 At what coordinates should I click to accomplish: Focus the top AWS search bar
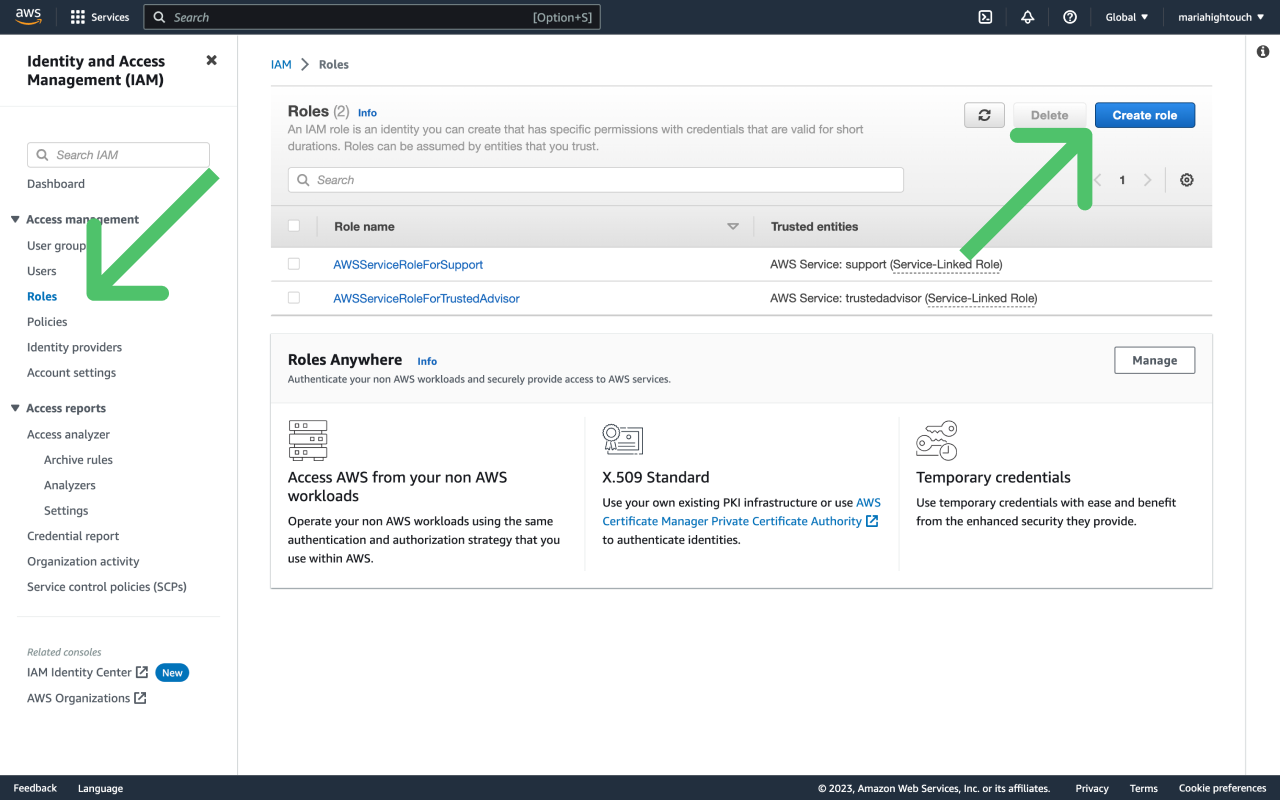tap(372, 17)
